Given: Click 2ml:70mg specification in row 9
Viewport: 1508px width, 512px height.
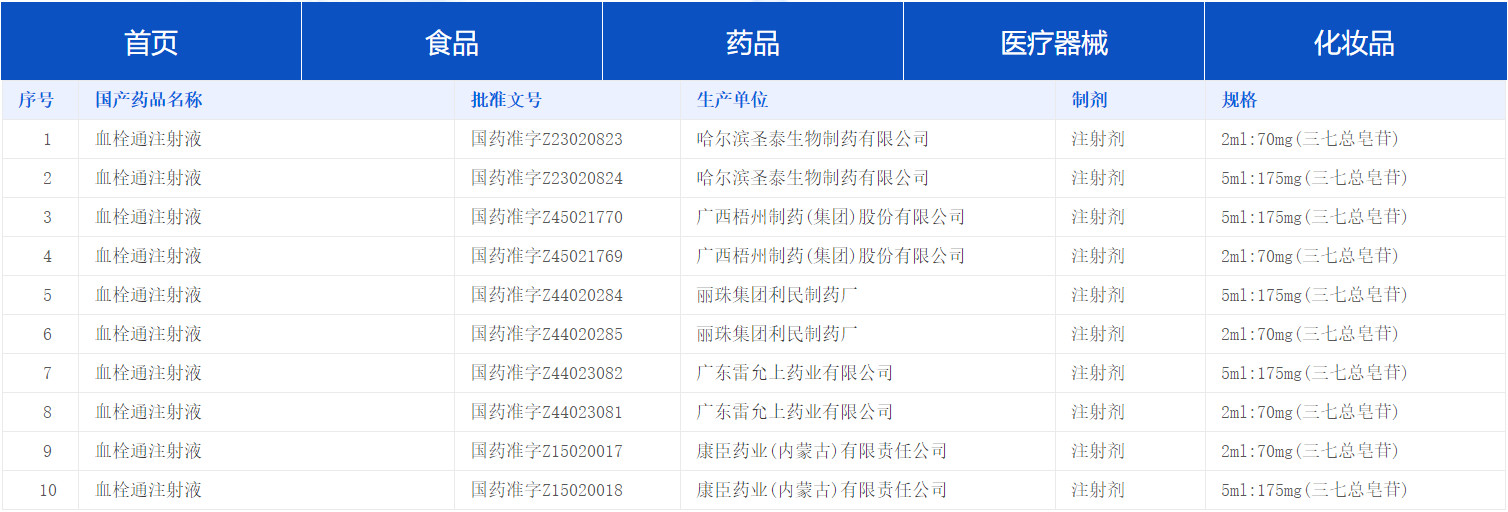Looking at the screenshot, I should pos(1310,451).
